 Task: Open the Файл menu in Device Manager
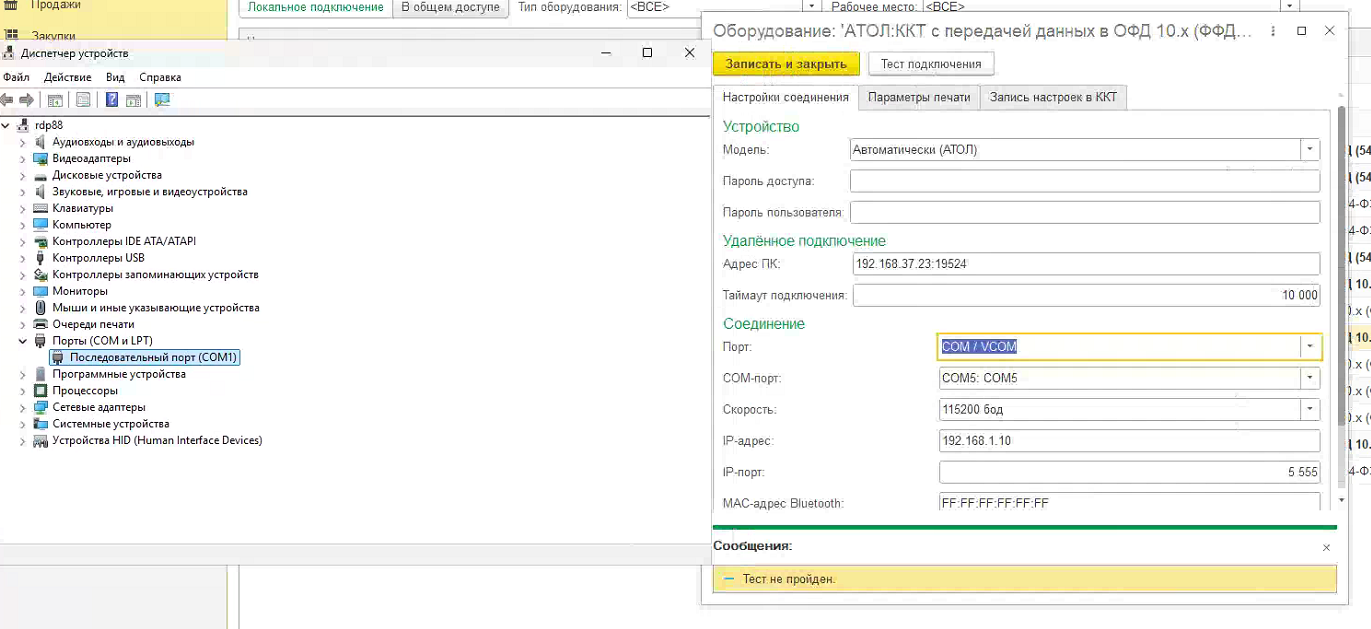(16, 77)
